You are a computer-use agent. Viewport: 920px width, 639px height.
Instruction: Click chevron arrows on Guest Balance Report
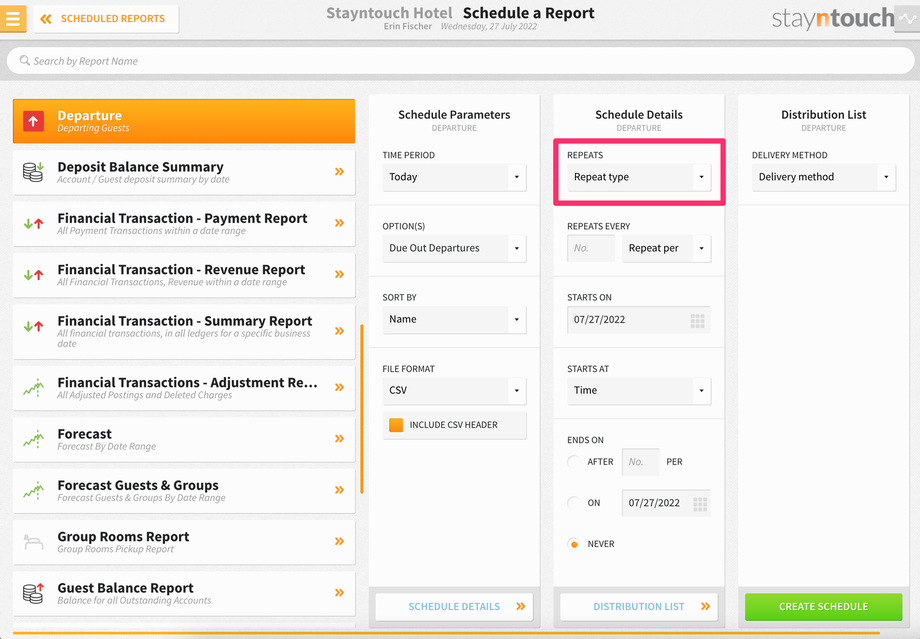pyautogui.click(x=339, y=593)
